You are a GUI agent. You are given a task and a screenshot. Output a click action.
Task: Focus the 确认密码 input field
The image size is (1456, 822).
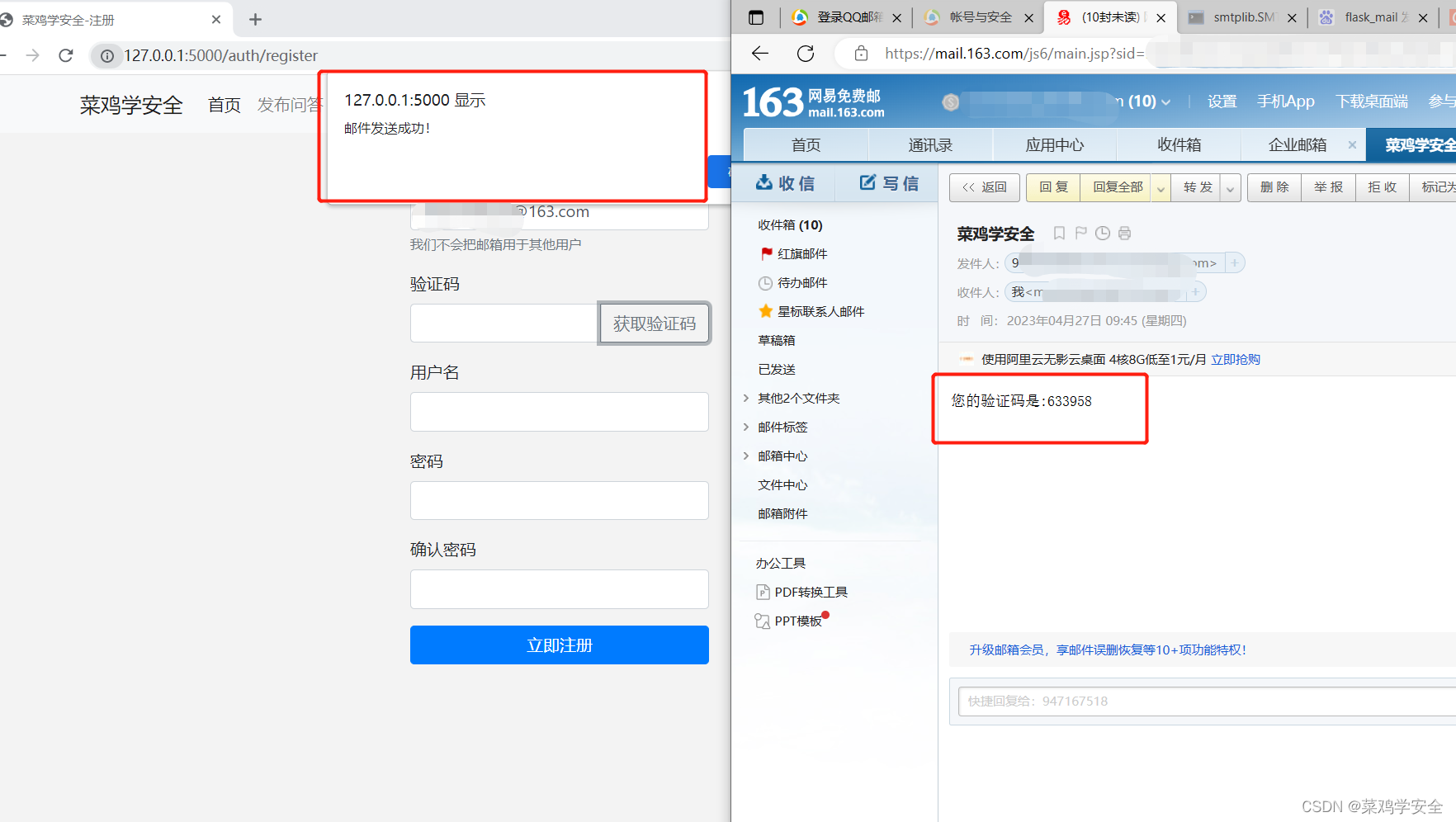pos(560,589)
